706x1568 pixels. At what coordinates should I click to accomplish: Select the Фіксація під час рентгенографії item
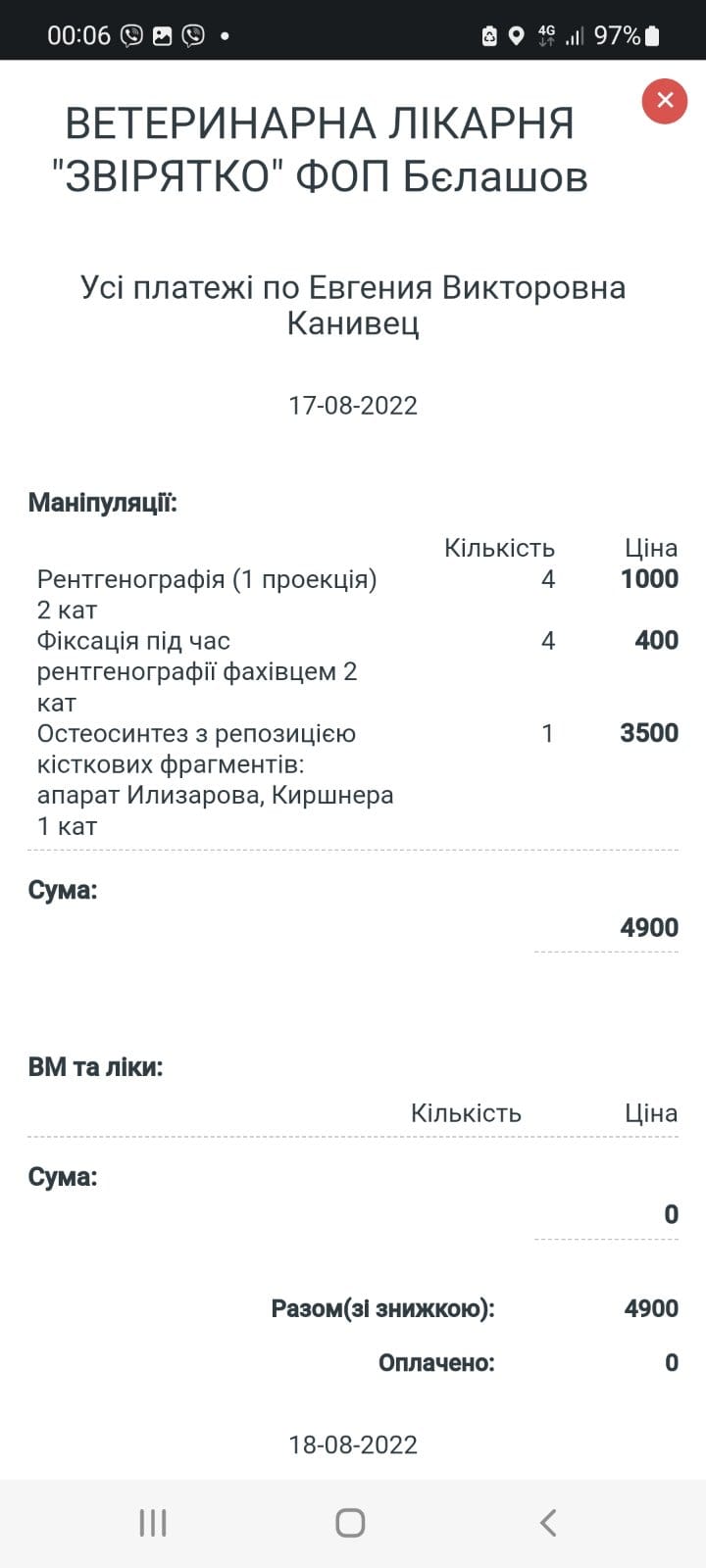pos(357,671)
